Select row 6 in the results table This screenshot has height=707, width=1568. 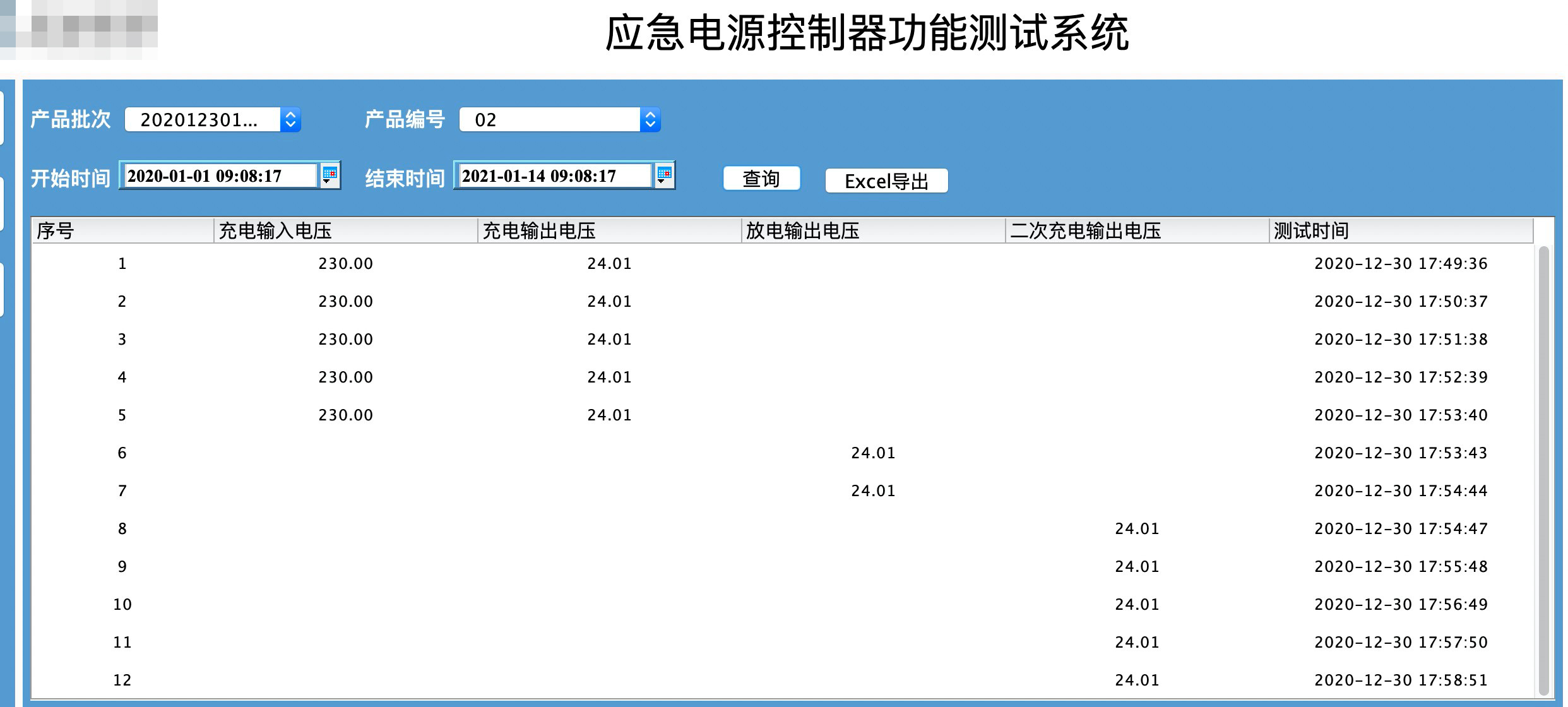122,453
